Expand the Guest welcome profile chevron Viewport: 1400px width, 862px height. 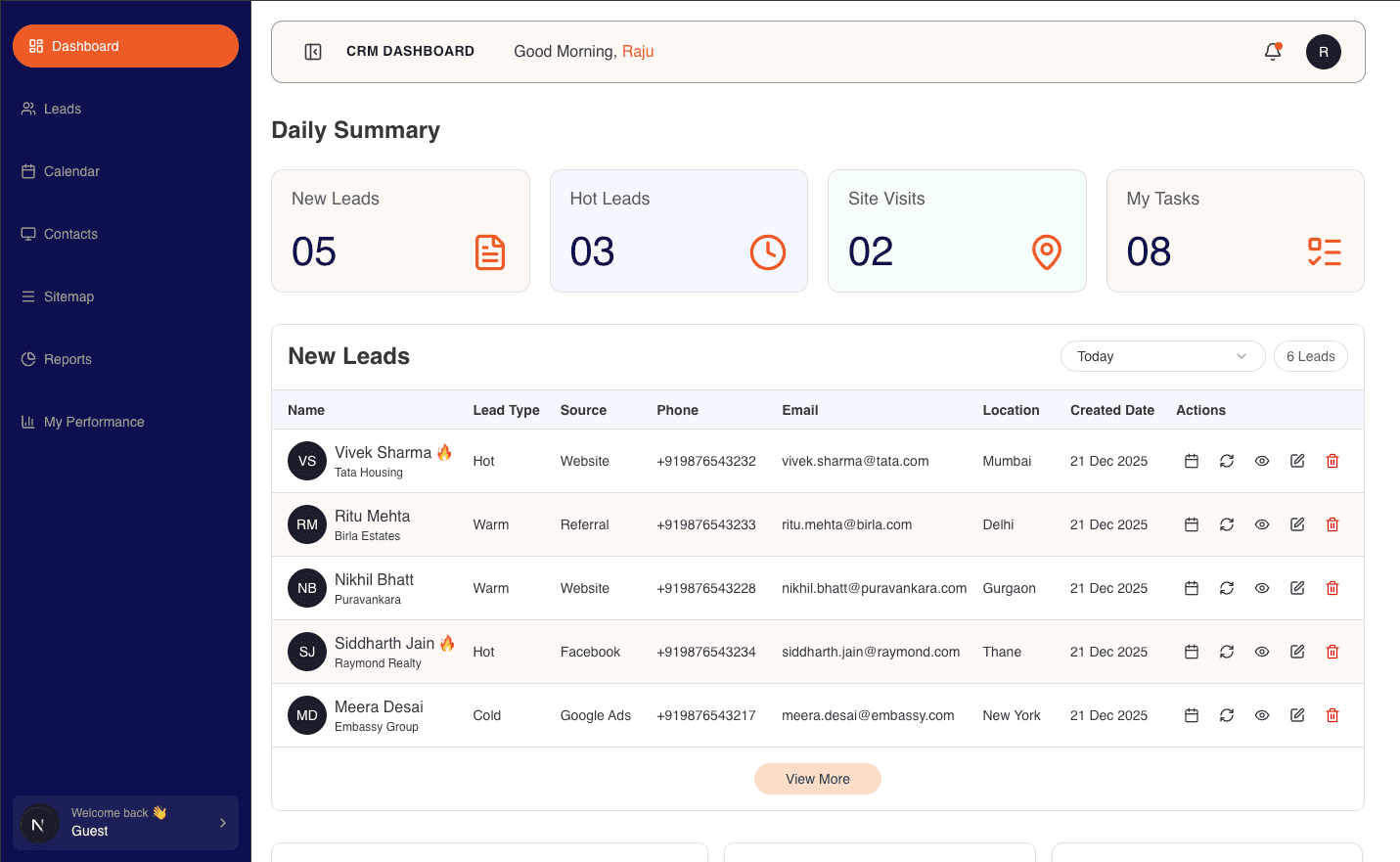click(x=223, y=823)
